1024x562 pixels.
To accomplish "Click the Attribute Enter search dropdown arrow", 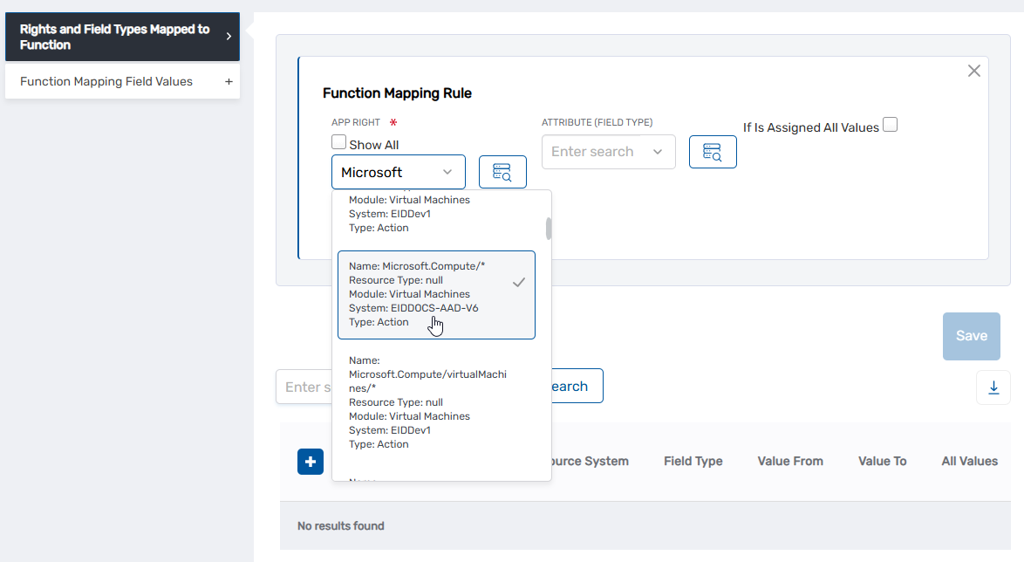I will [x=658, y=152].
